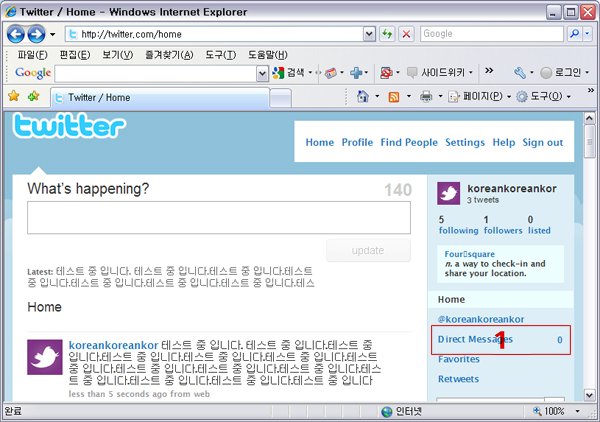The image size is (600, 422).
Task: Expand the command bar overflow chevron
Action: click(591, 90)
